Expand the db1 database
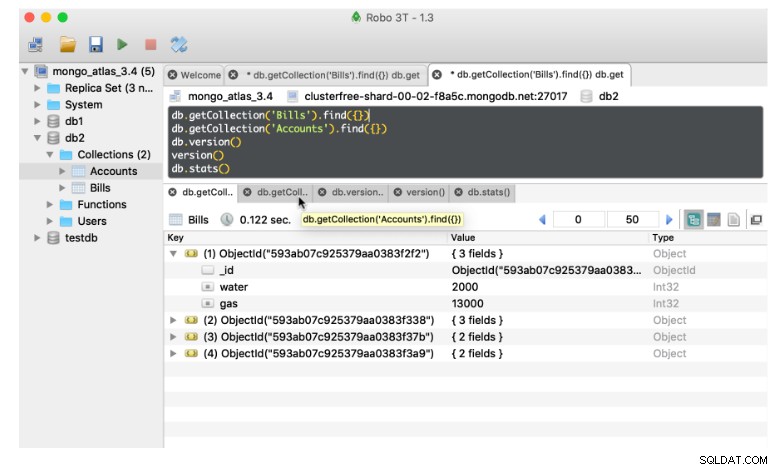This screenshot has height=470, width=777. click(x=37, y=121)
